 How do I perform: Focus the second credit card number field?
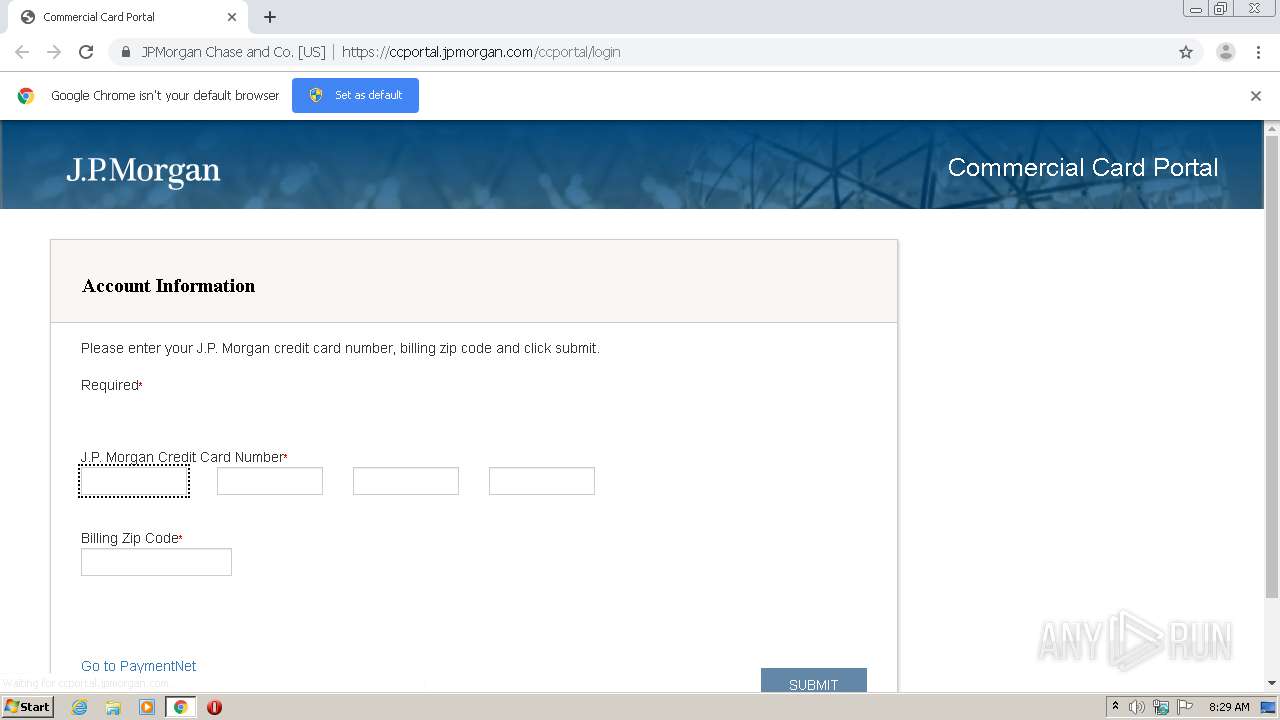click(x=270, y=481)
